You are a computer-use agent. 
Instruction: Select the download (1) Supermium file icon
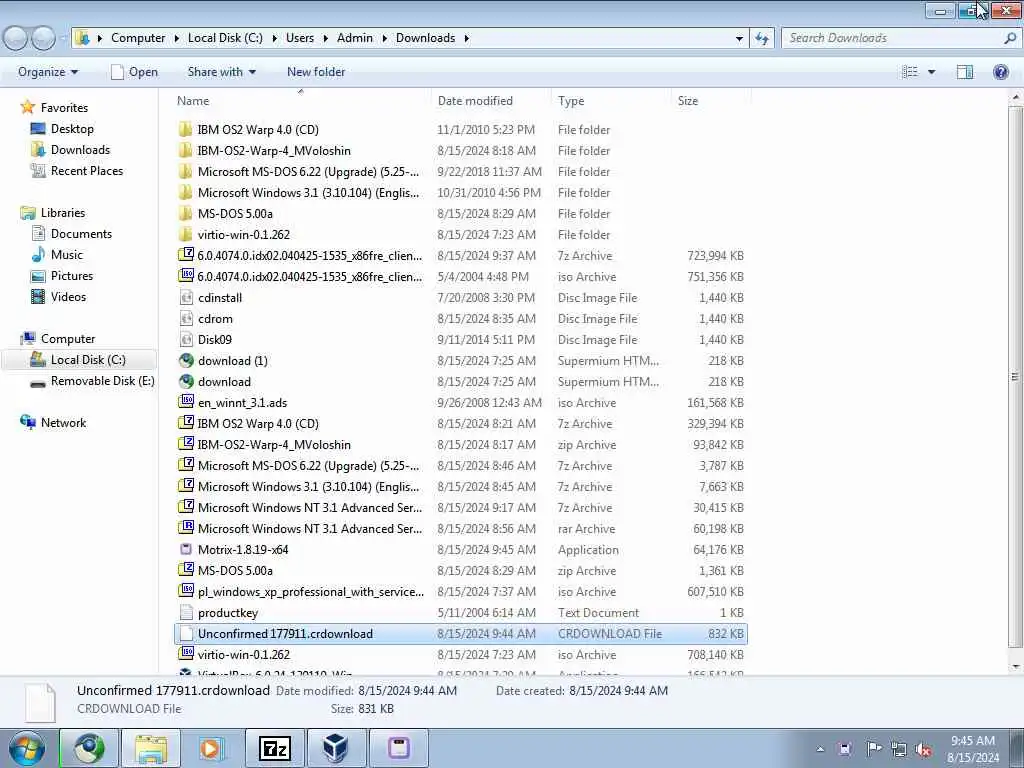pyautogui.click(x=186, y=360)
